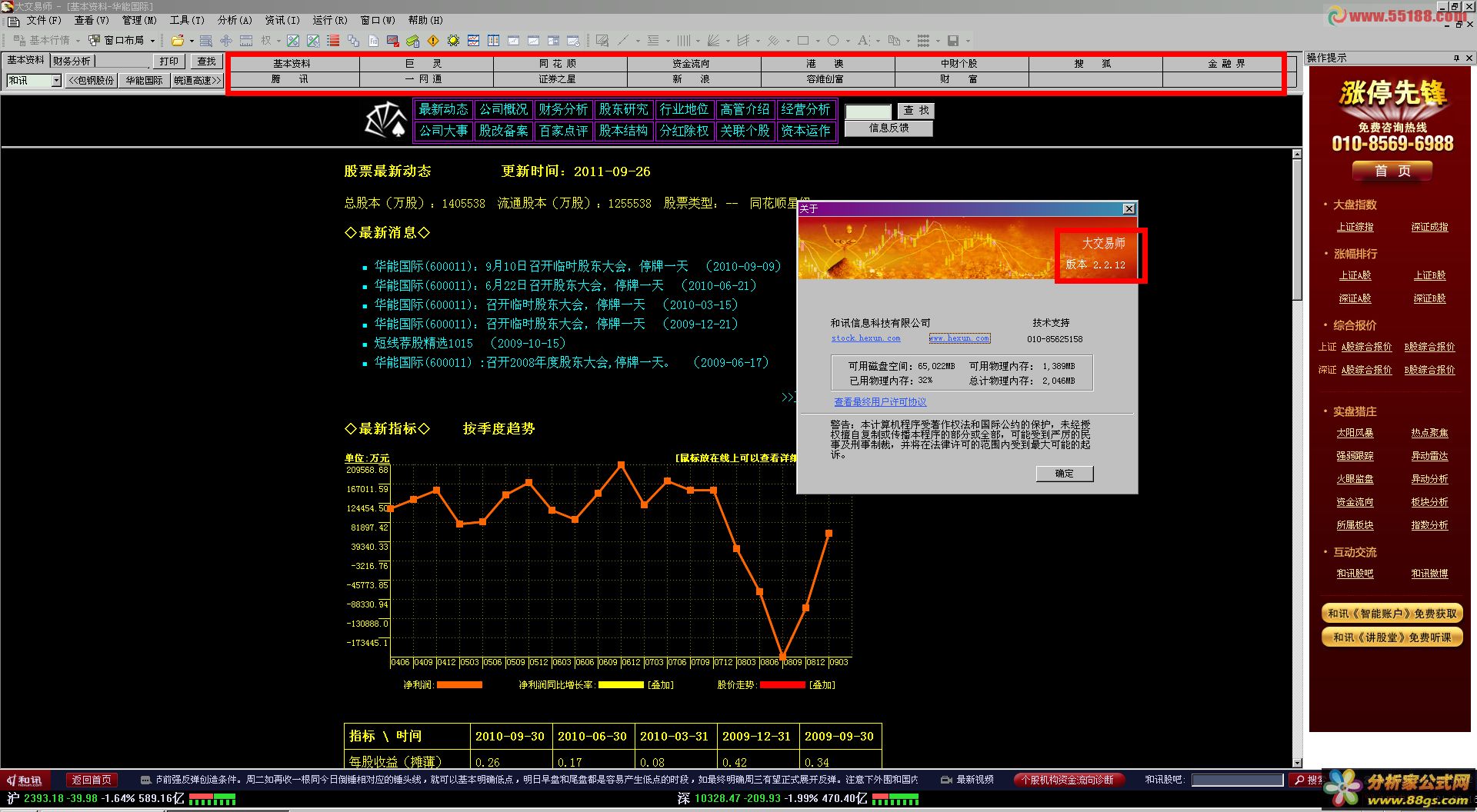The height and width of the screenshot is (812, 1477).
Task: Open dropdown arrow beside rectangle tool
Action: click(x=818, y=41)
